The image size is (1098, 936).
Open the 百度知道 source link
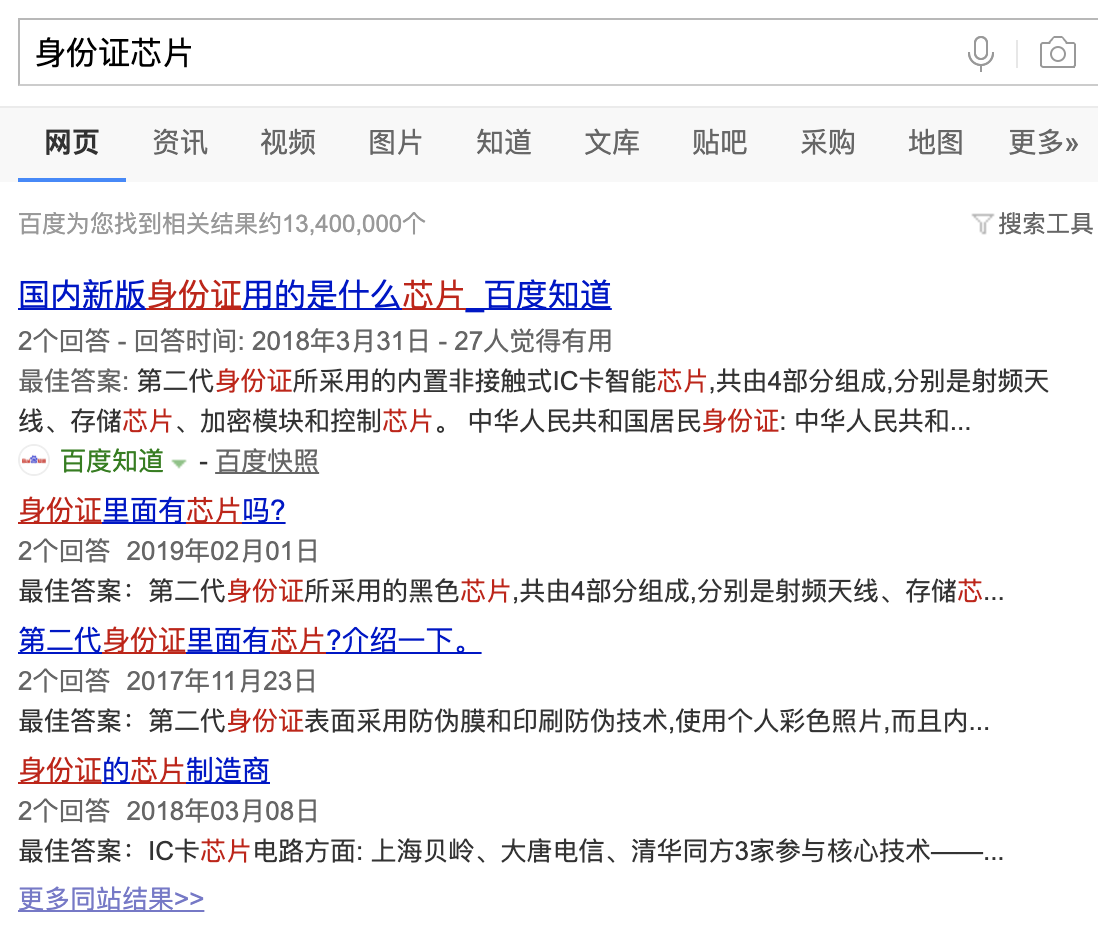pos(112,461)
